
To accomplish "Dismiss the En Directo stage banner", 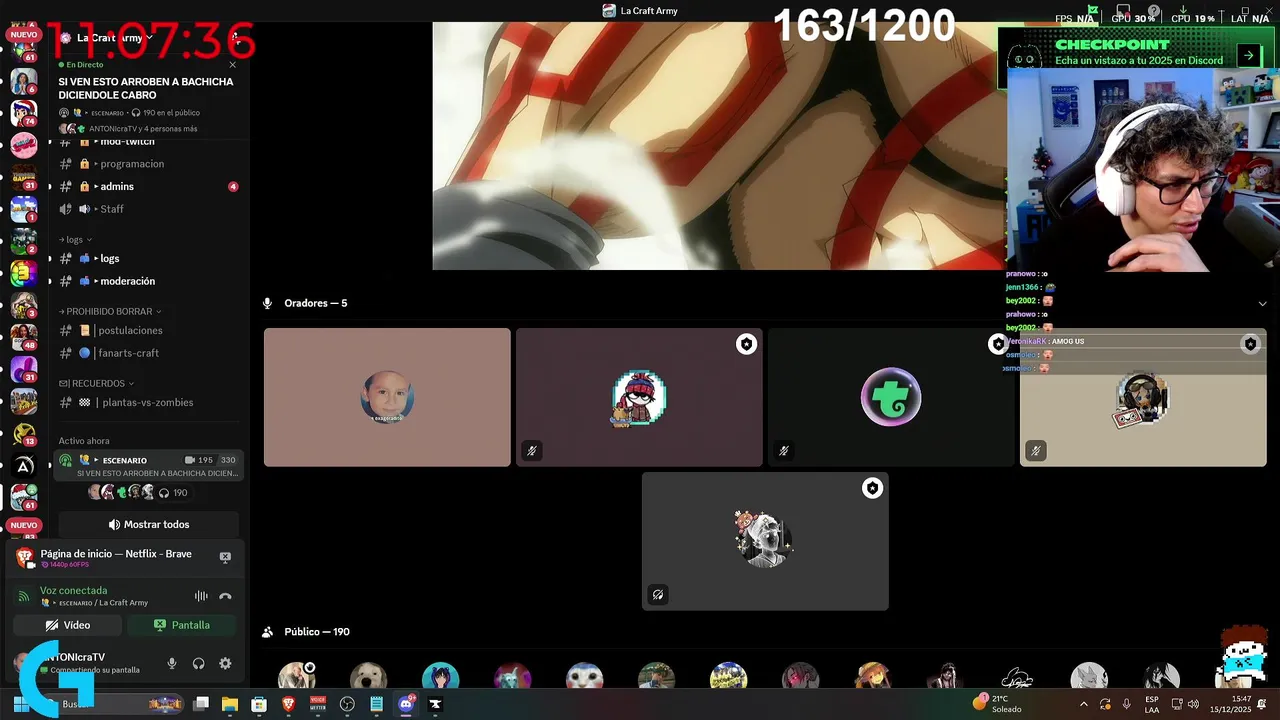I will (233, 65).
